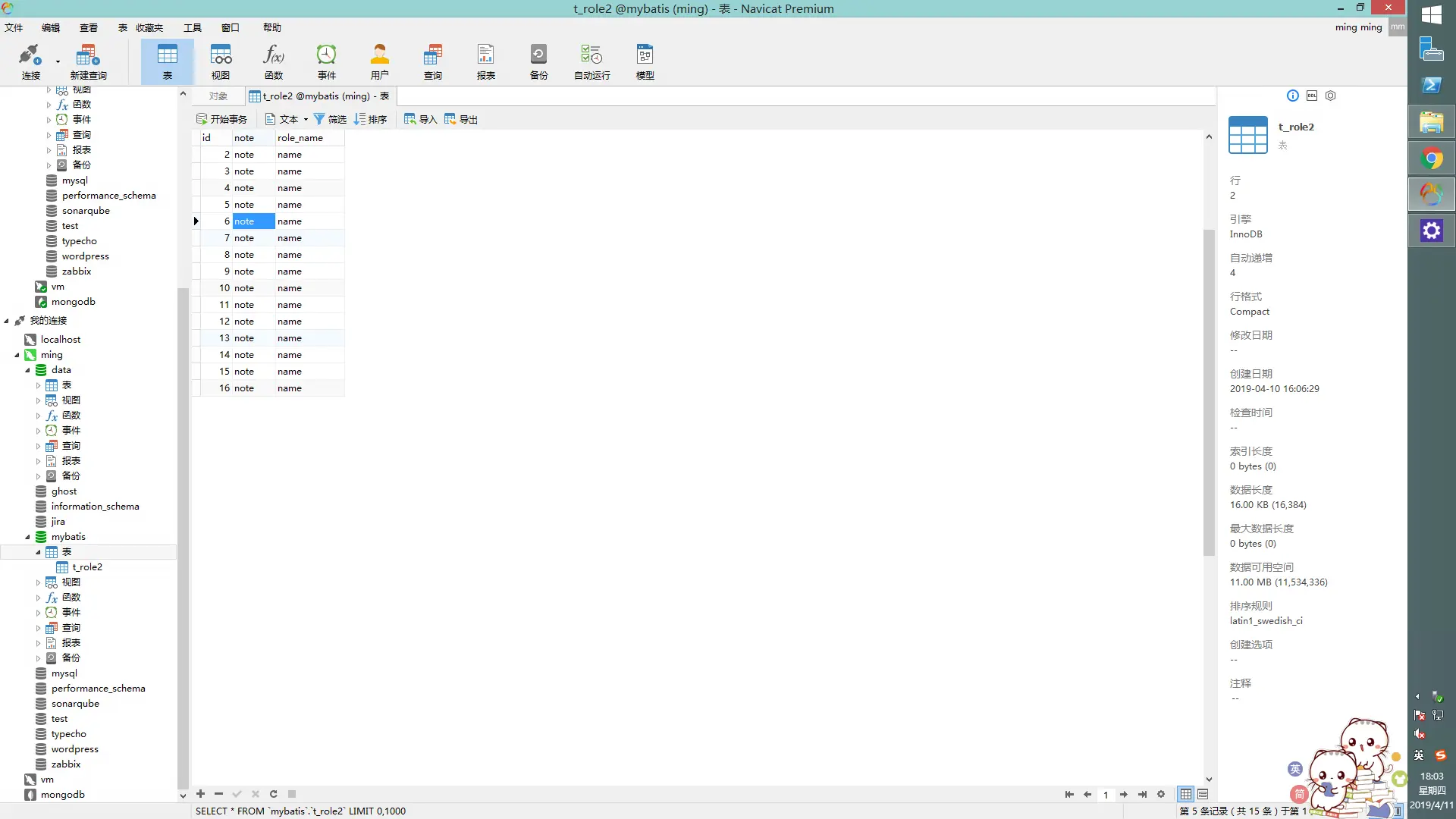1456x819 pixels.
Task: Click the blue info circle icon
Action: [1292, 96]
